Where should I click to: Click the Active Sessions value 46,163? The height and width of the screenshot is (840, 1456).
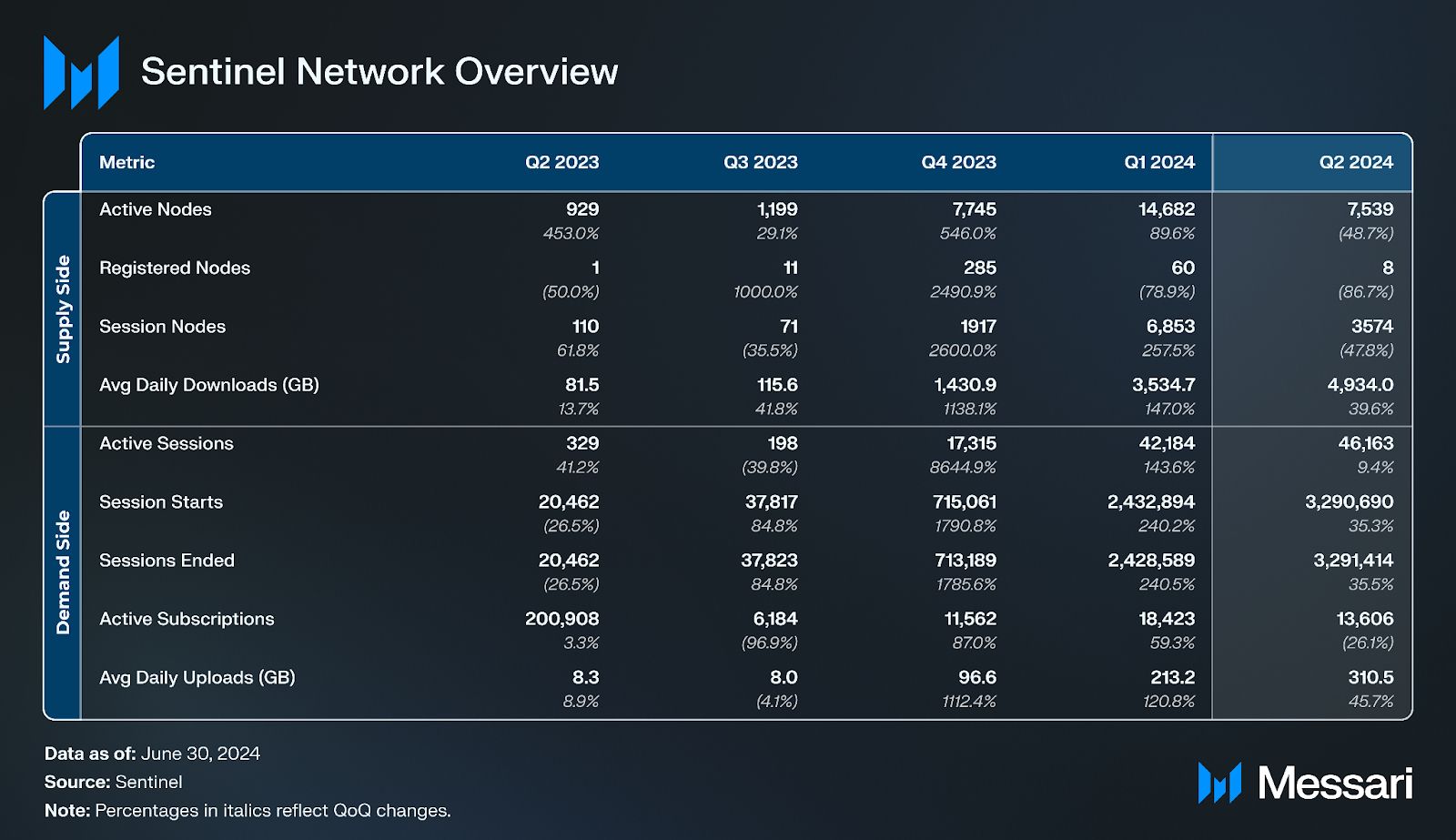[x=1366, y=443]
